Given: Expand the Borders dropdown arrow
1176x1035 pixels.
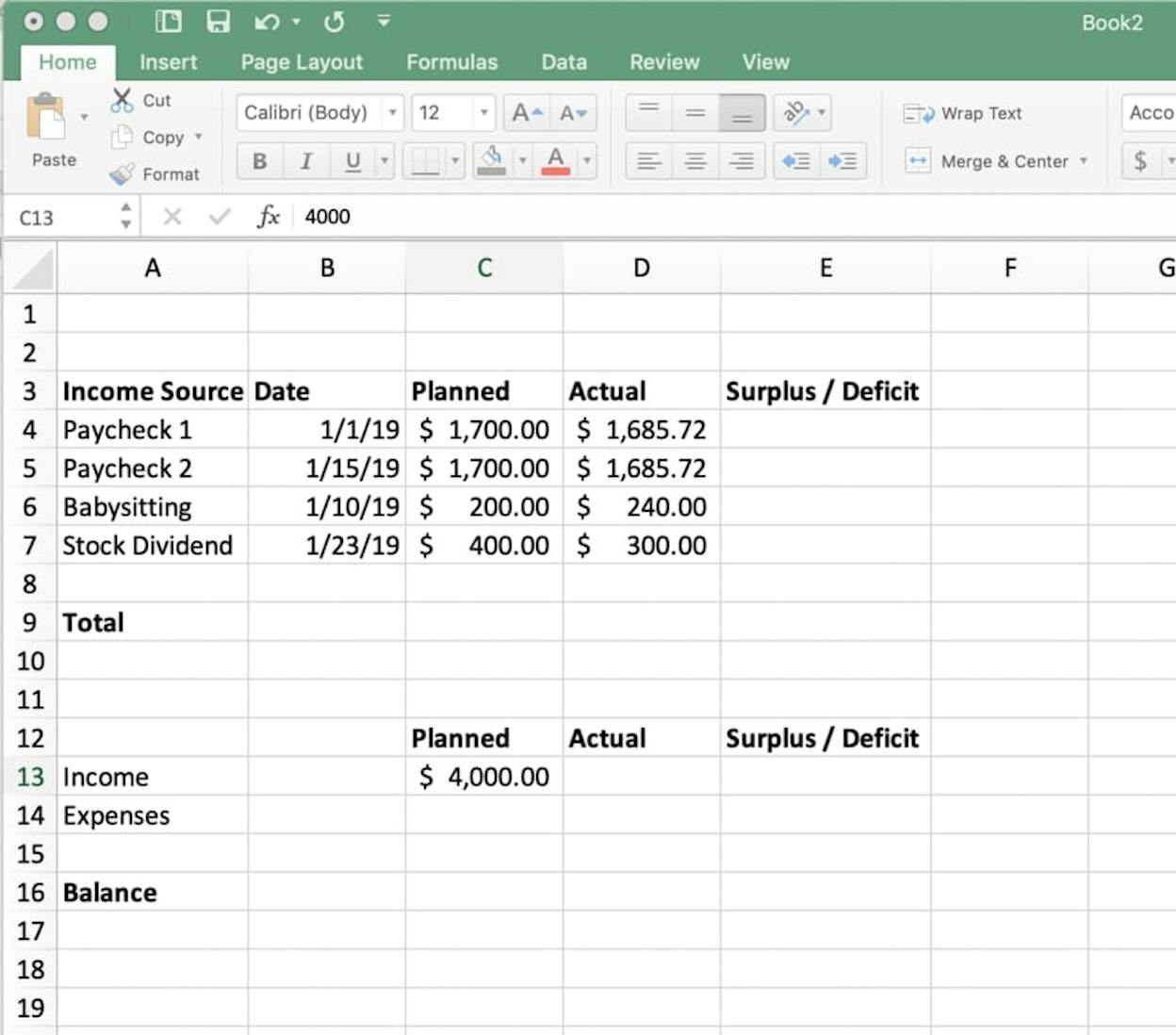Looking at the screenshot, I should pyautogui.click(x=455, y=161).
